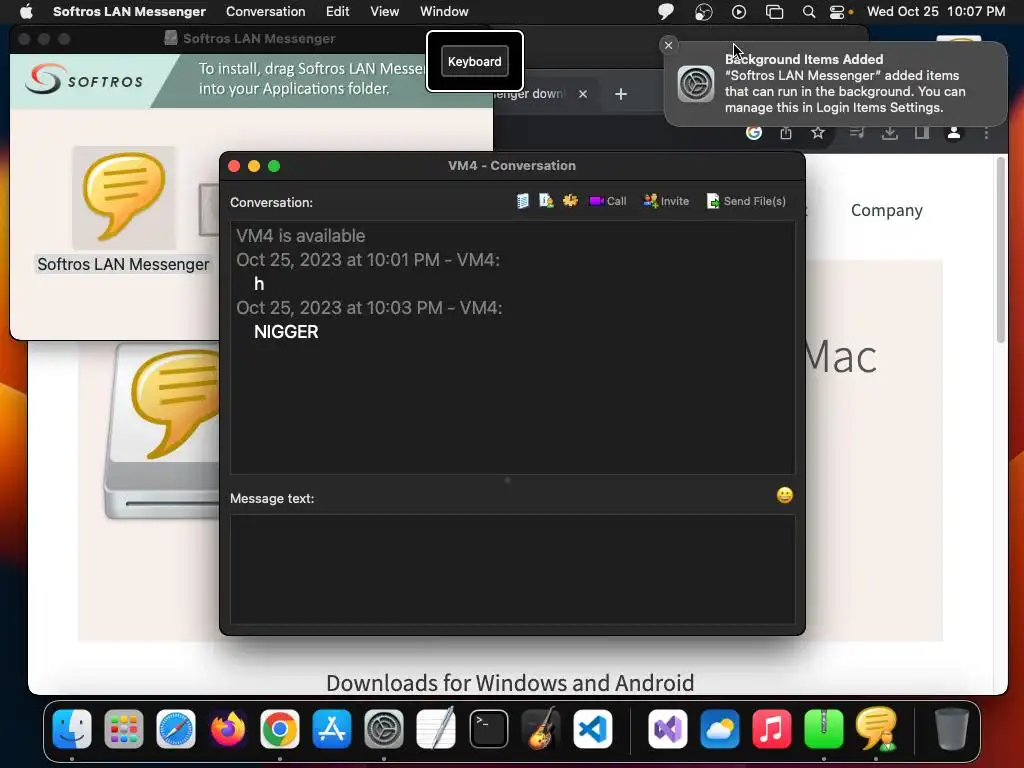Click inside the Message text field

click(513, 569)
